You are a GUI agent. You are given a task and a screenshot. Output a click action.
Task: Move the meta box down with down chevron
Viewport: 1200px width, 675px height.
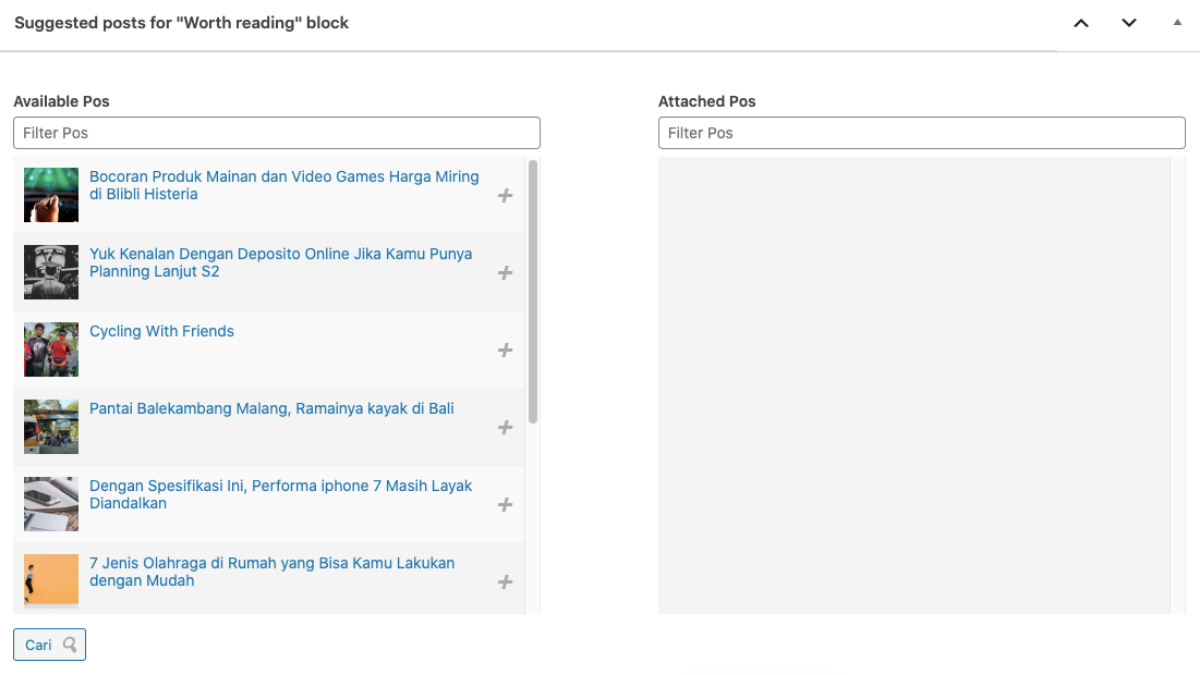click(x=1129, y=23)
